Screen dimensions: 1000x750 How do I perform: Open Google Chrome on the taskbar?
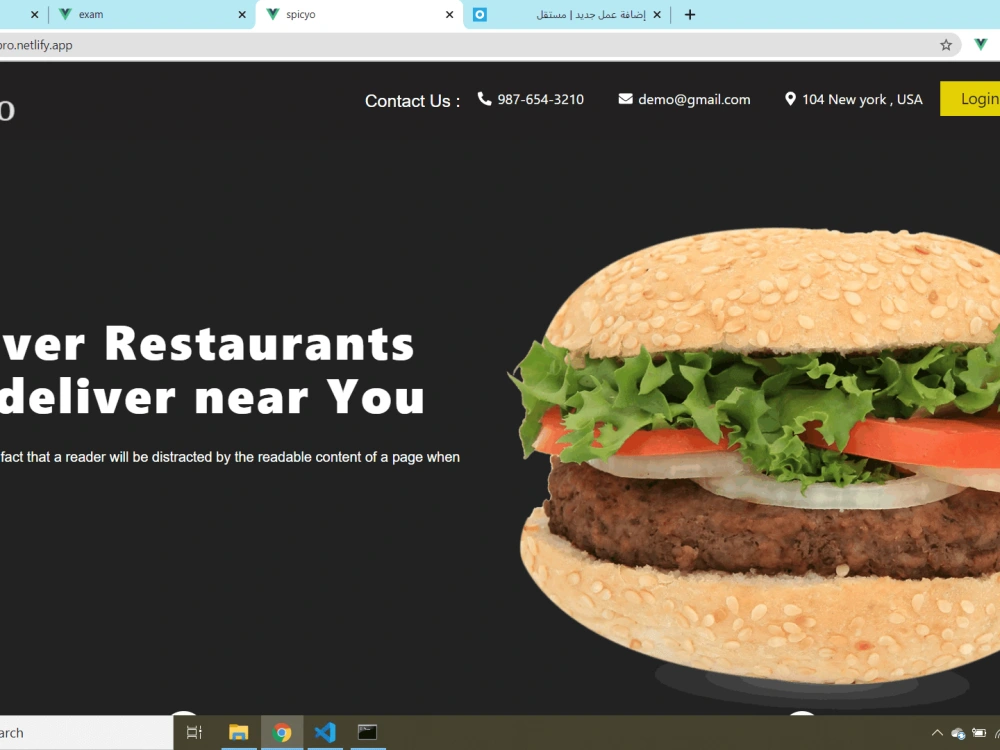(282, 732)
